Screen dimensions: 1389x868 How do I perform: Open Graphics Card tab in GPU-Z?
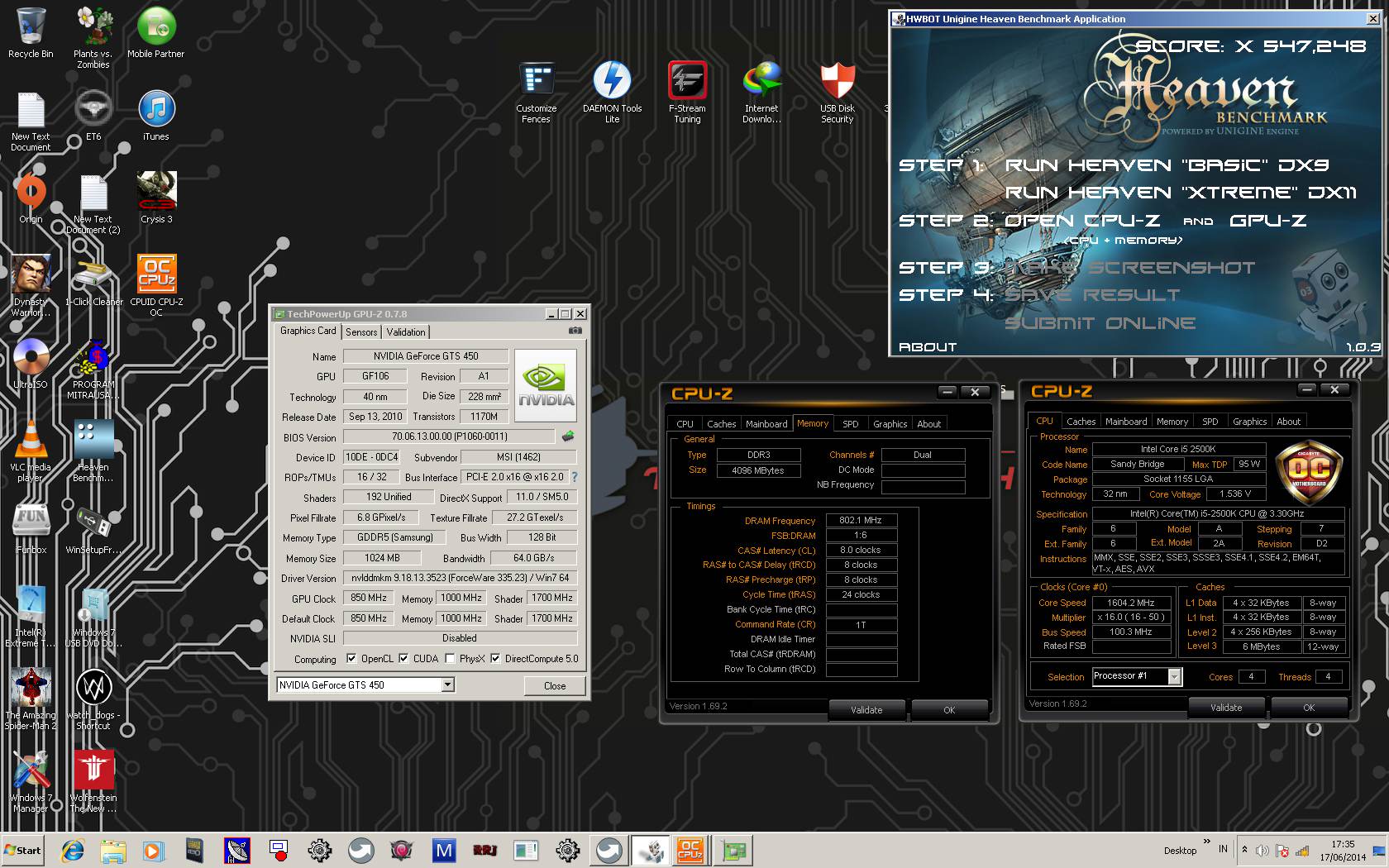pyautogui.click(x=308, y=331)
